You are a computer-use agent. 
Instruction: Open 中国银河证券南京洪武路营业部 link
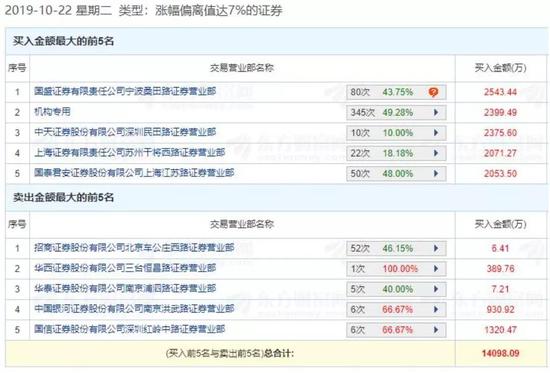(134, 309)
